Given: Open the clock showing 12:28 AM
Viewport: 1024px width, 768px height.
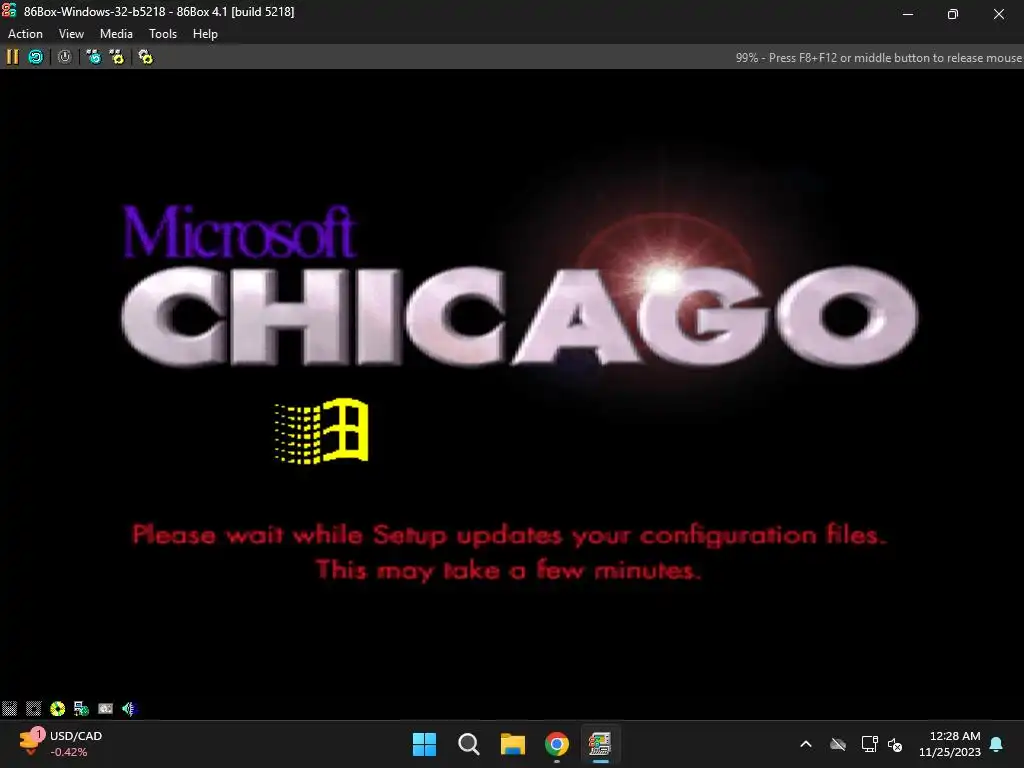Looking at the screenshot, I should (x=950, y=744).
